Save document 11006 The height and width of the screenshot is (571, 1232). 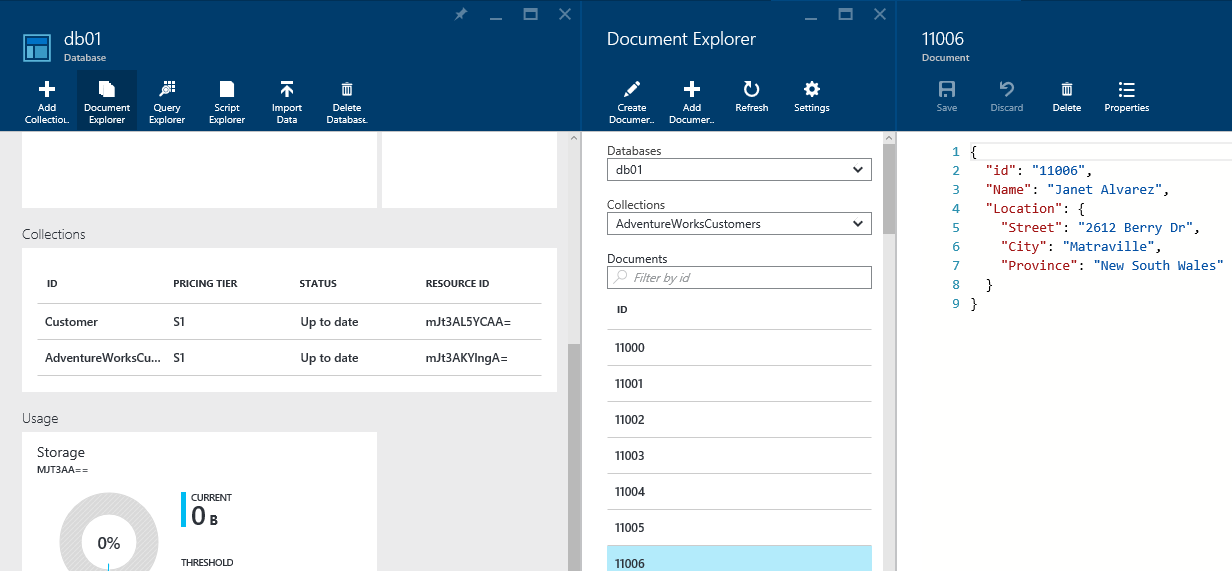947,97
